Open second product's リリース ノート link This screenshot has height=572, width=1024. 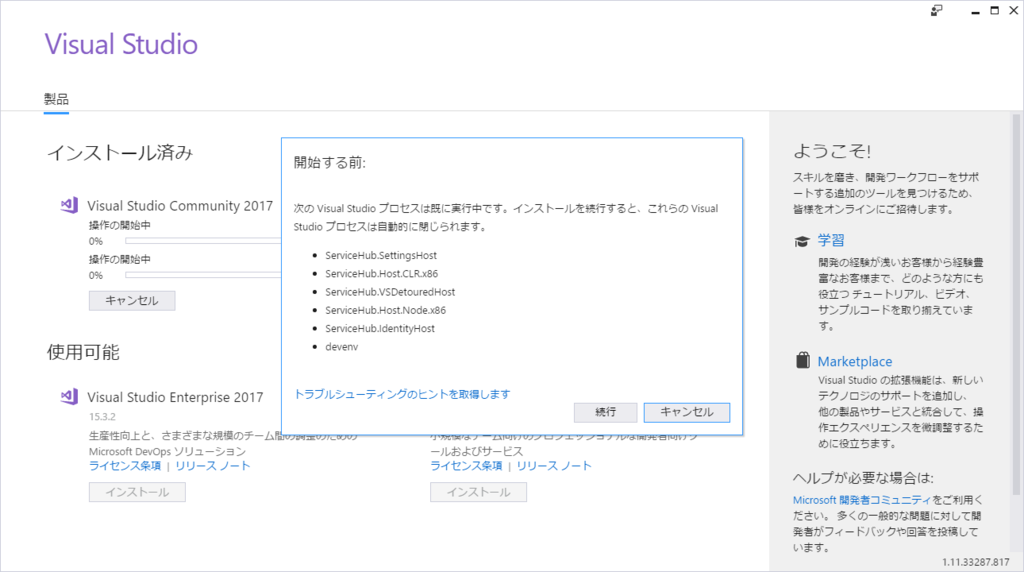coord(554,466)
